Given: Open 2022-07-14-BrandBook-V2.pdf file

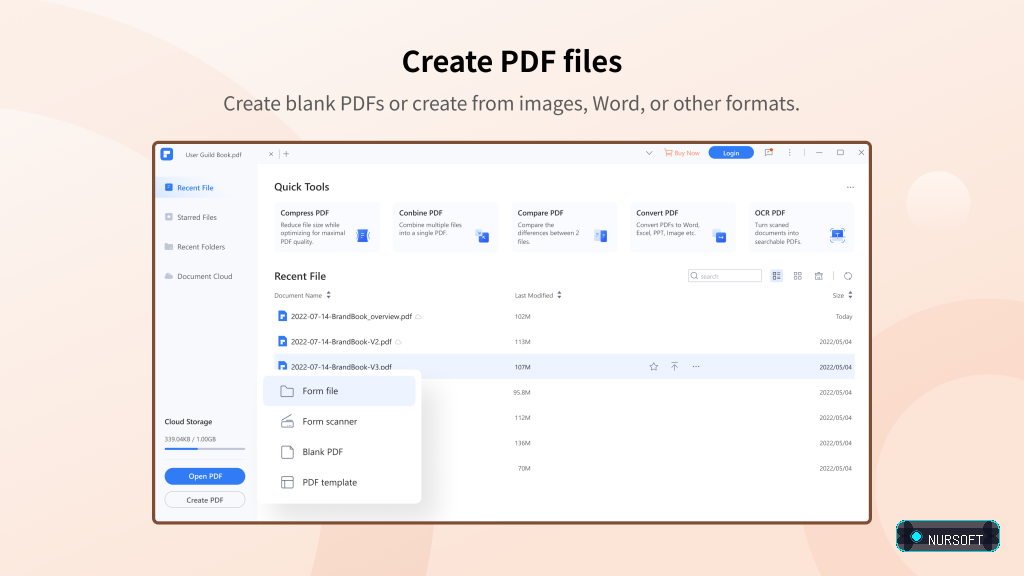Looking at the screenshot, I should point(341,342).
